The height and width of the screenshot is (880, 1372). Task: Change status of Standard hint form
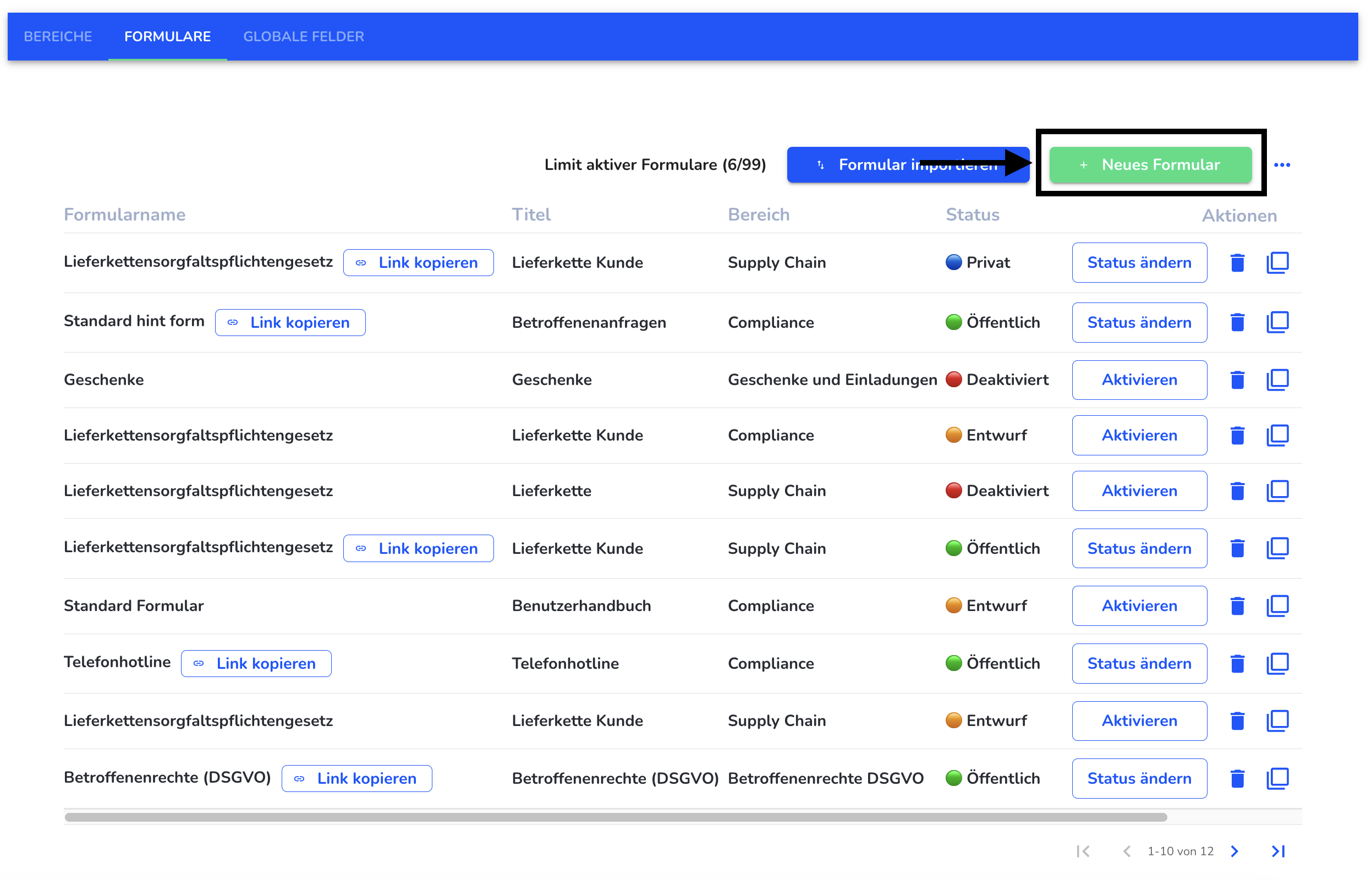[1139, 323]
